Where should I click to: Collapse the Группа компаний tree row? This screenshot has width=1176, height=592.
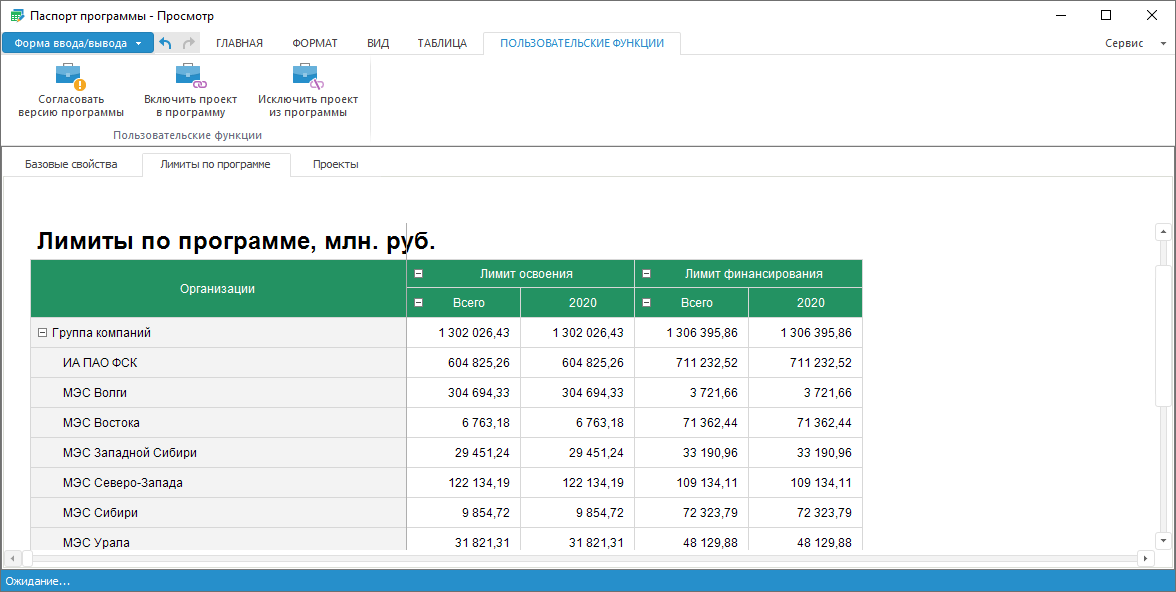point(42,333)
